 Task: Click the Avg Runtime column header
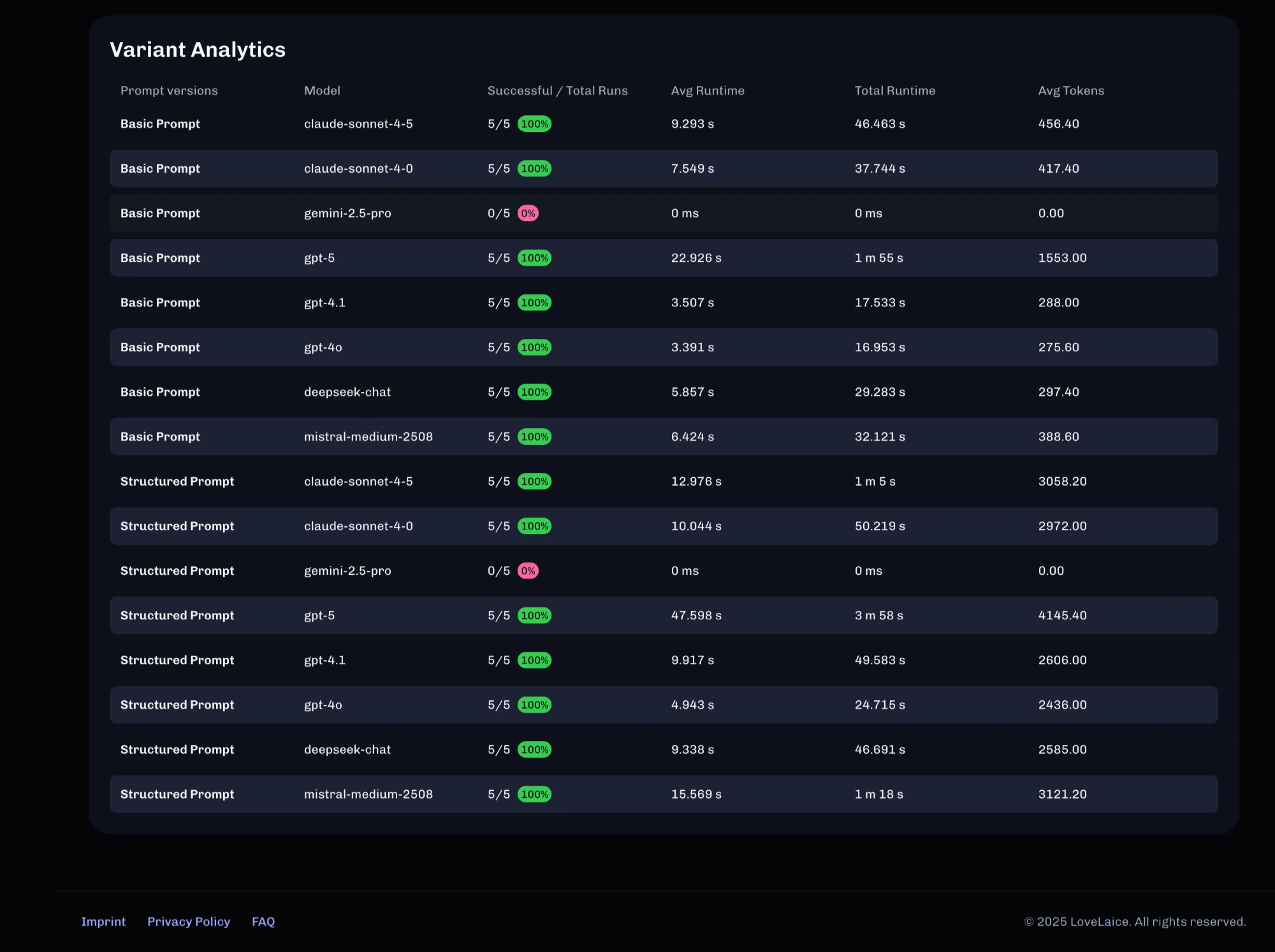[x=707, y=90]
